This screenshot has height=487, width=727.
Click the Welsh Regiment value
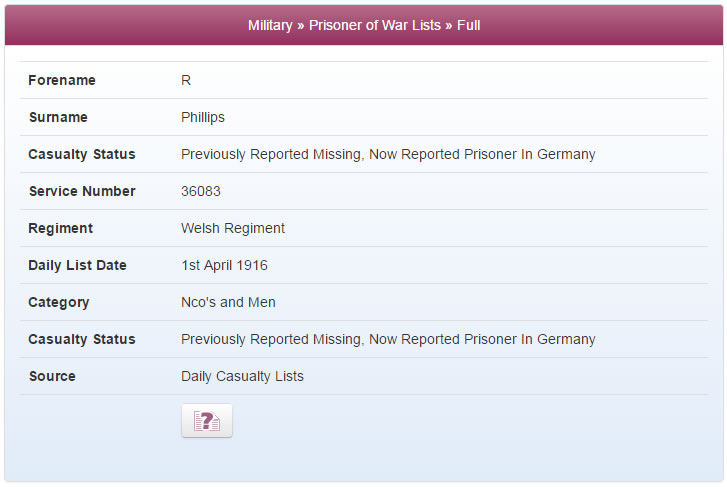coord(233,228)
